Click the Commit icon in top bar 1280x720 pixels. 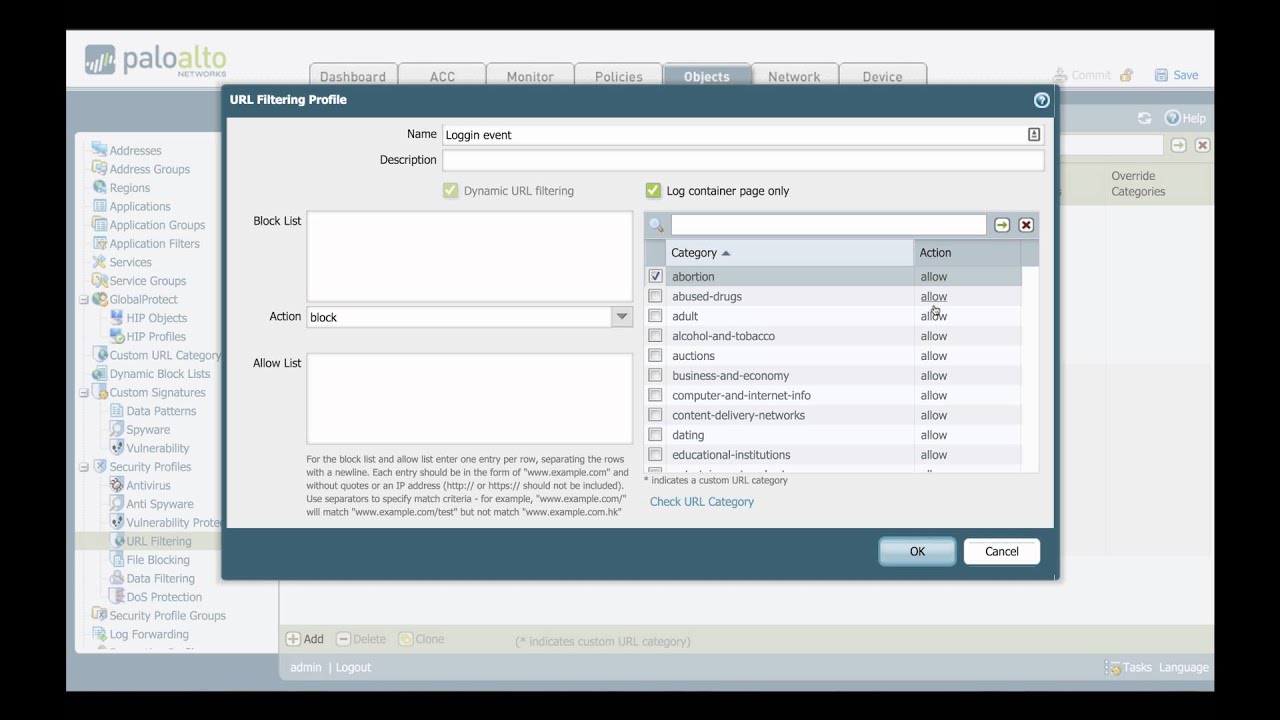(x=1060, y=75)
